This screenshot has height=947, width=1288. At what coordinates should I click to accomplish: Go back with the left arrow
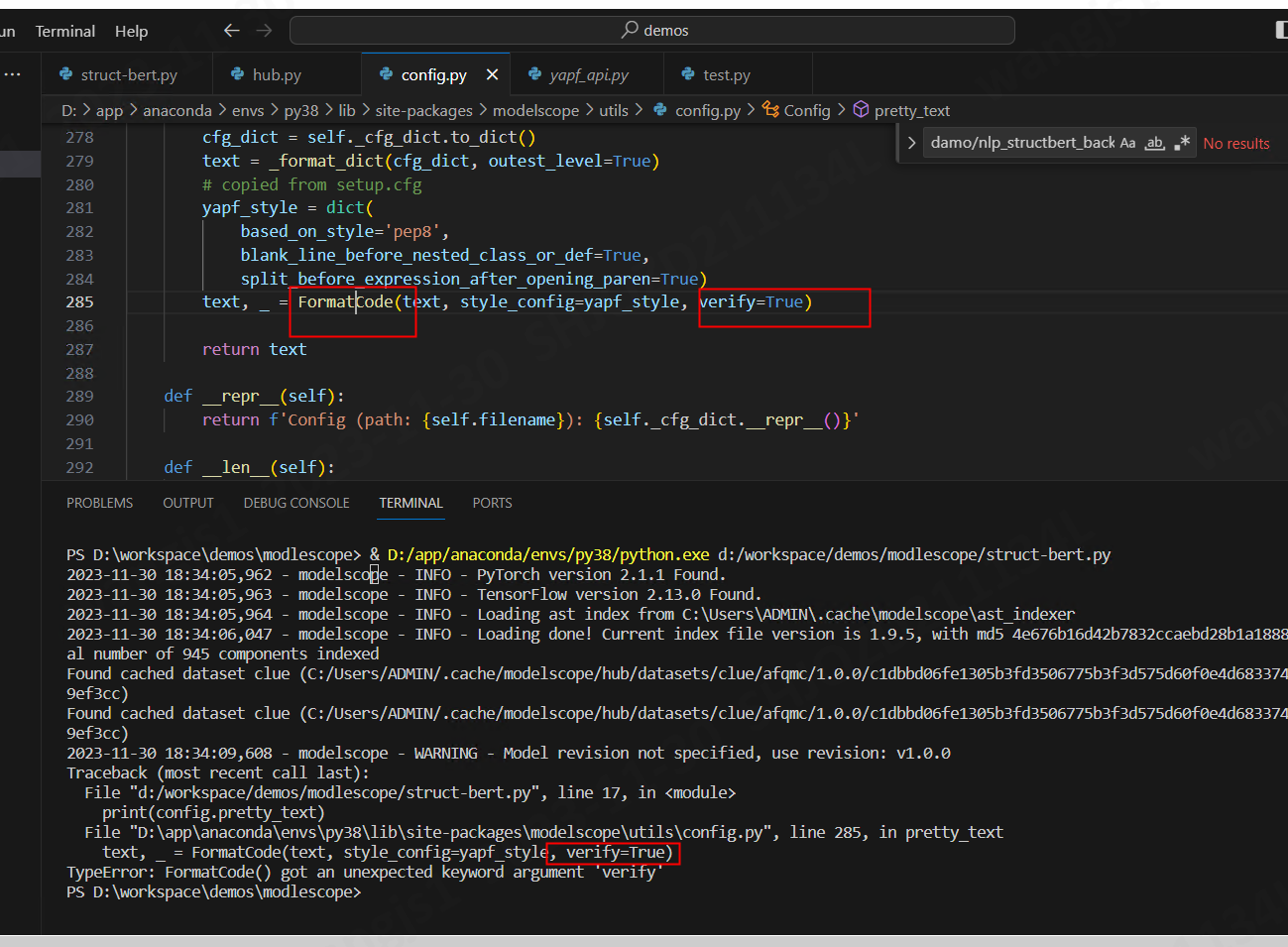(x=232, y=31)
